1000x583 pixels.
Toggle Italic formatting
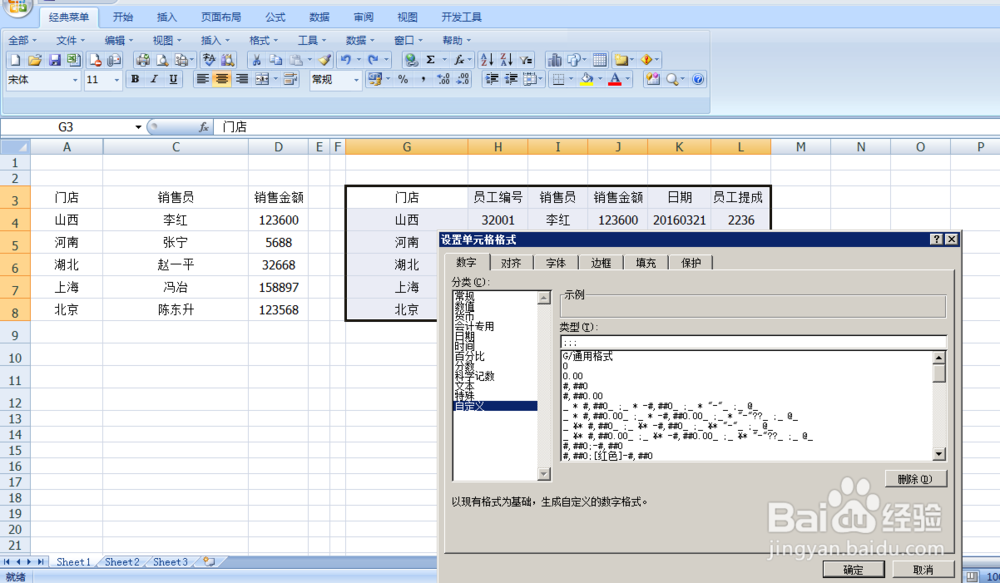coord(154,79)
